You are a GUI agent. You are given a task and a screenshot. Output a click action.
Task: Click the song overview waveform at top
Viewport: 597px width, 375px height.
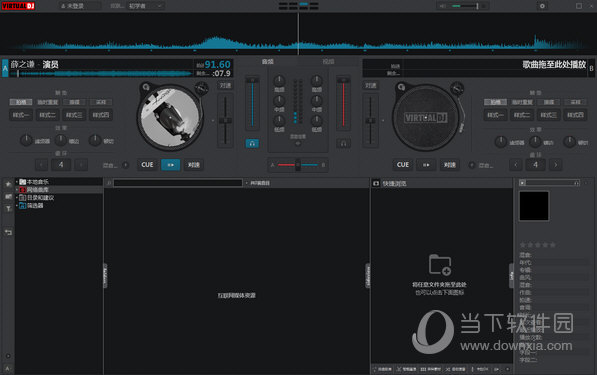[298, 34]
